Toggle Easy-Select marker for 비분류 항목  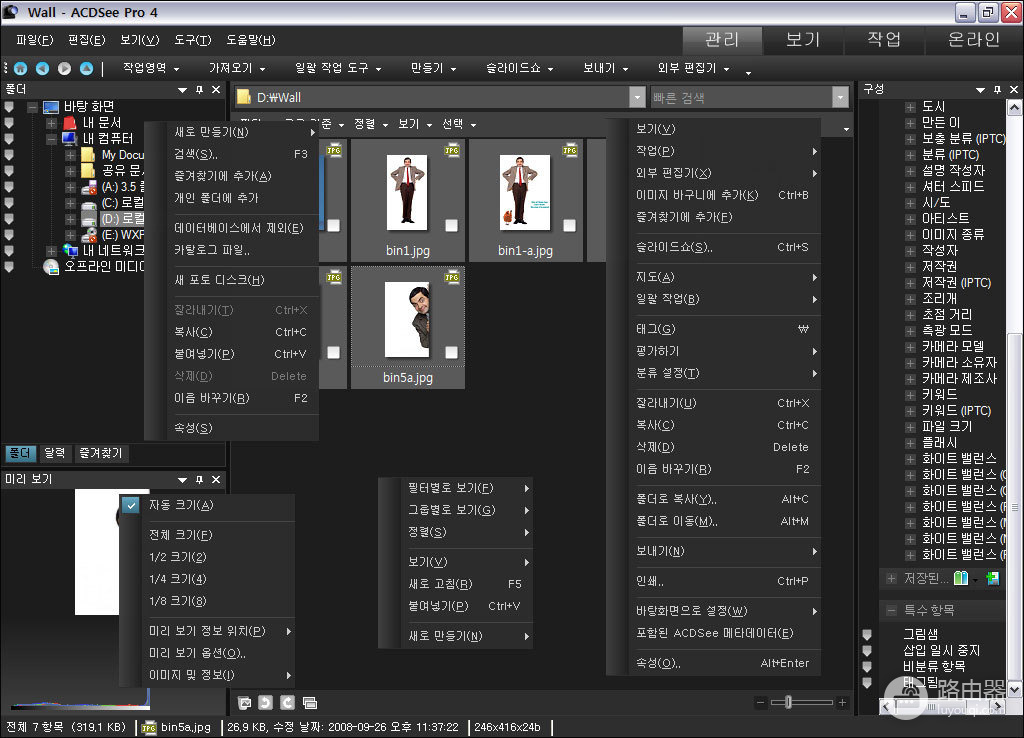pos(867,667)
